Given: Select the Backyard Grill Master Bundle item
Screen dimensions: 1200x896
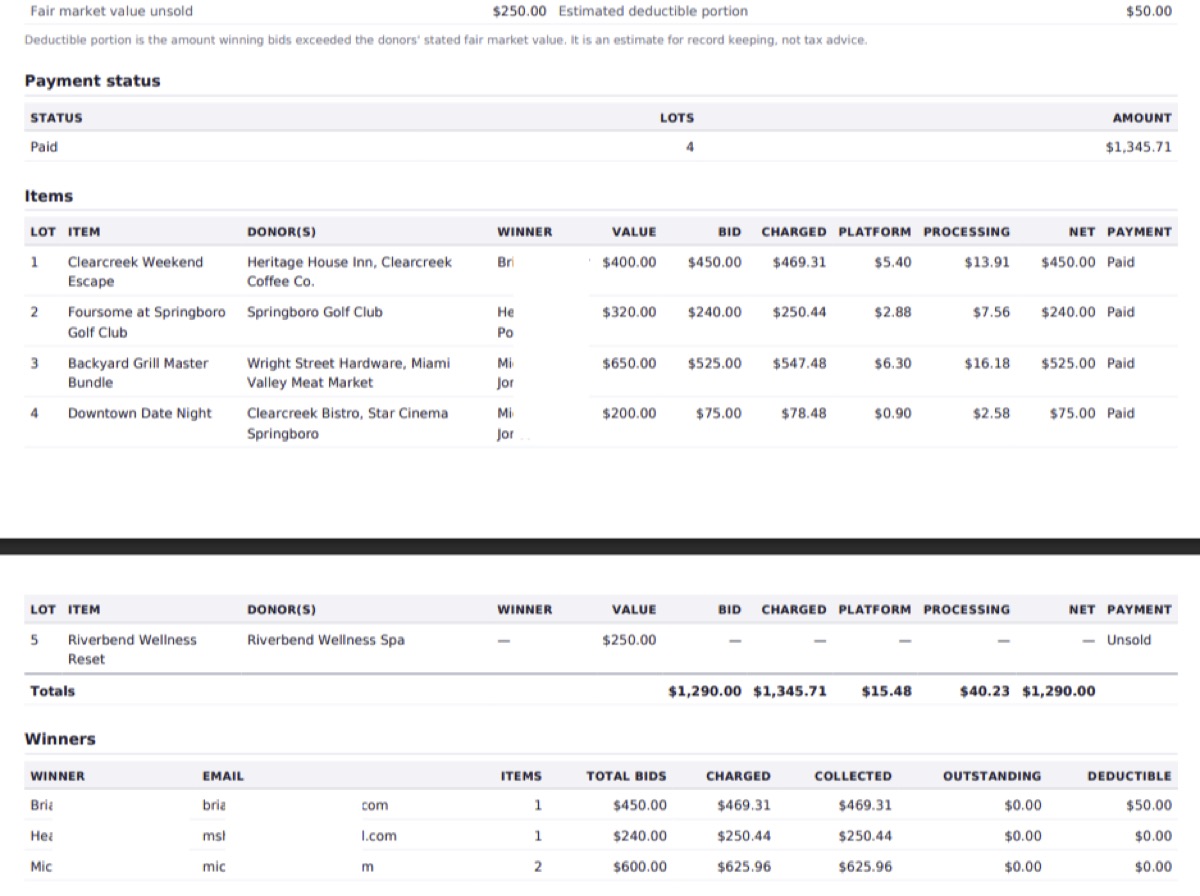Looking at the screenshot, I should 138,373.
